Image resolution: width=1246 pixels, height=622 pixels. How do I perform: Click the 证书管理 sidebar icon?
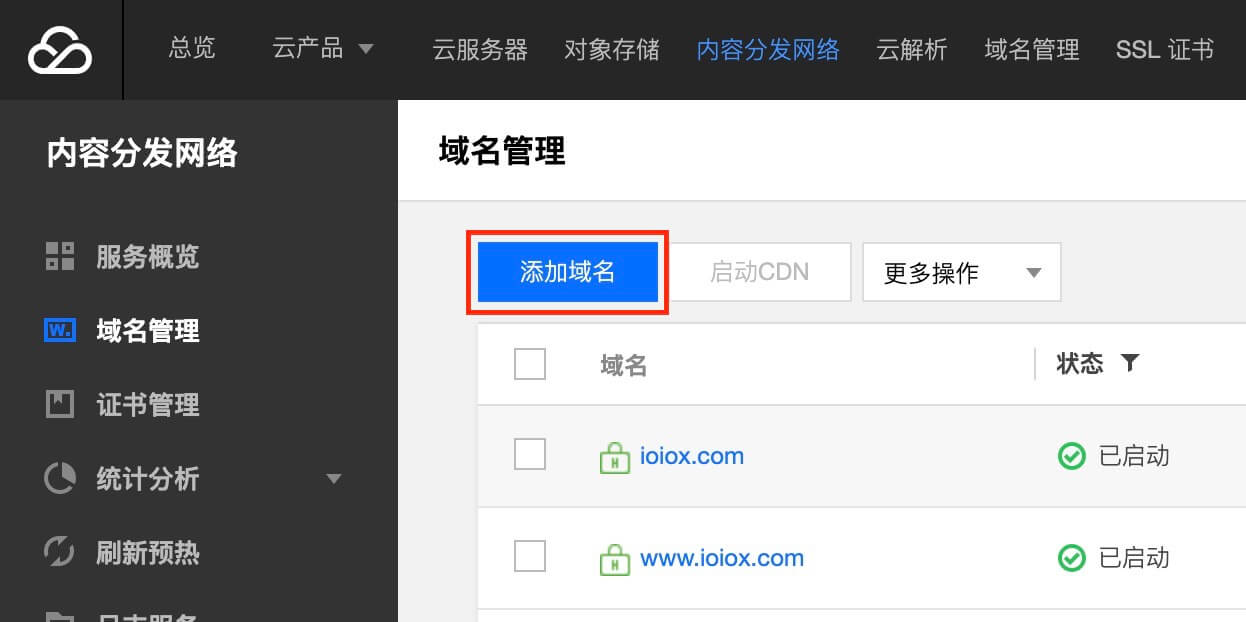pyautogui.click(x=60, y=404)
